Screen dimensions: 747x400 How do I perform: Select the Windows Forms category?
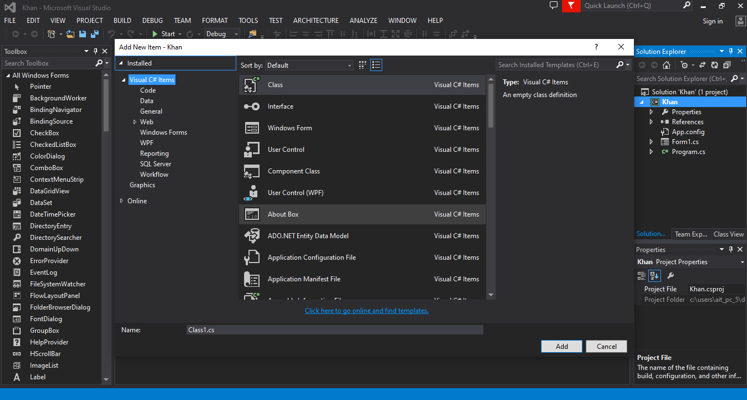click(x=163, y=132)
